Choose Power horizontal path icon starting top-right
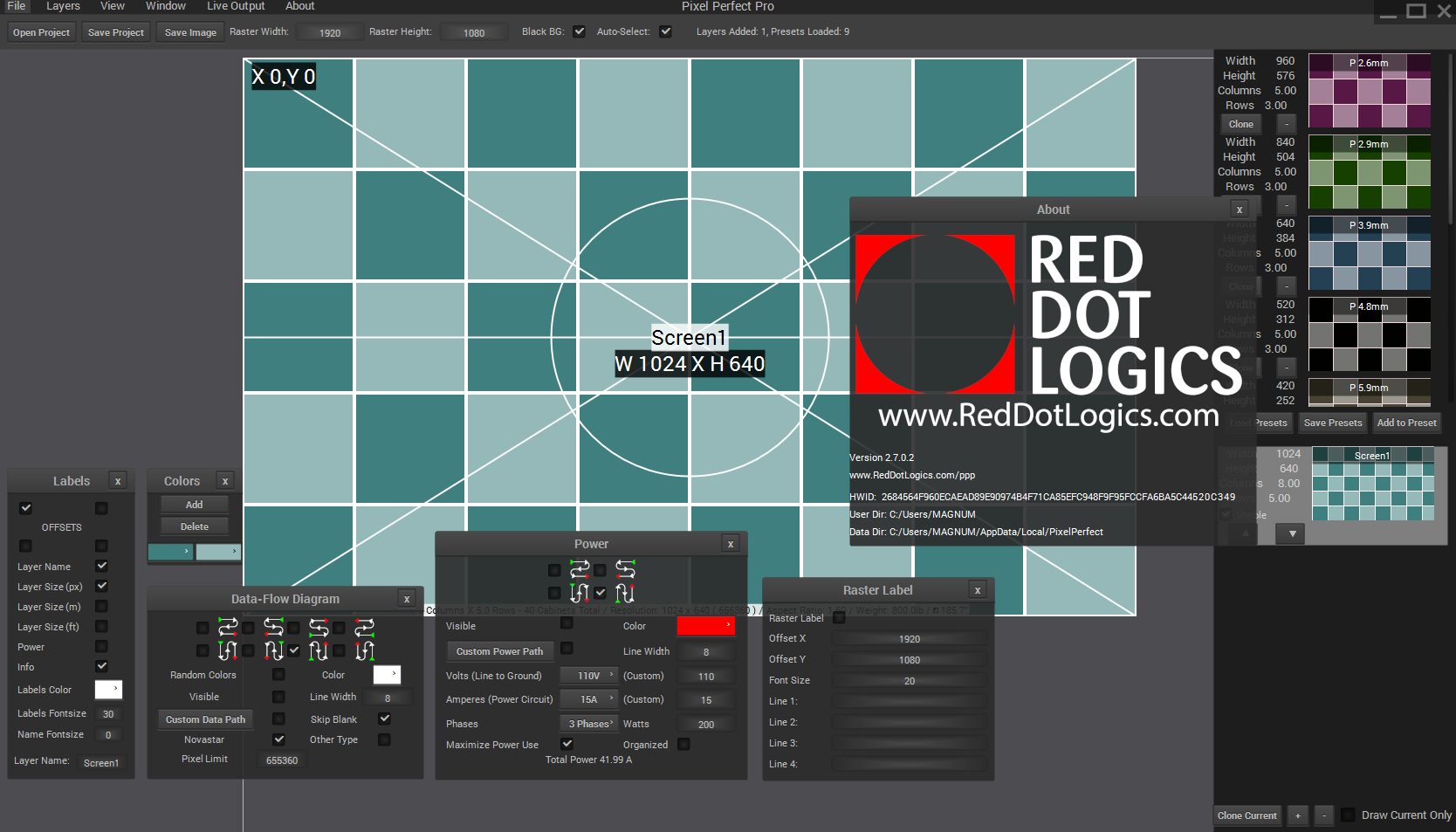The width and height of the screenshot is (1456, 832). (x=625, y=570)
